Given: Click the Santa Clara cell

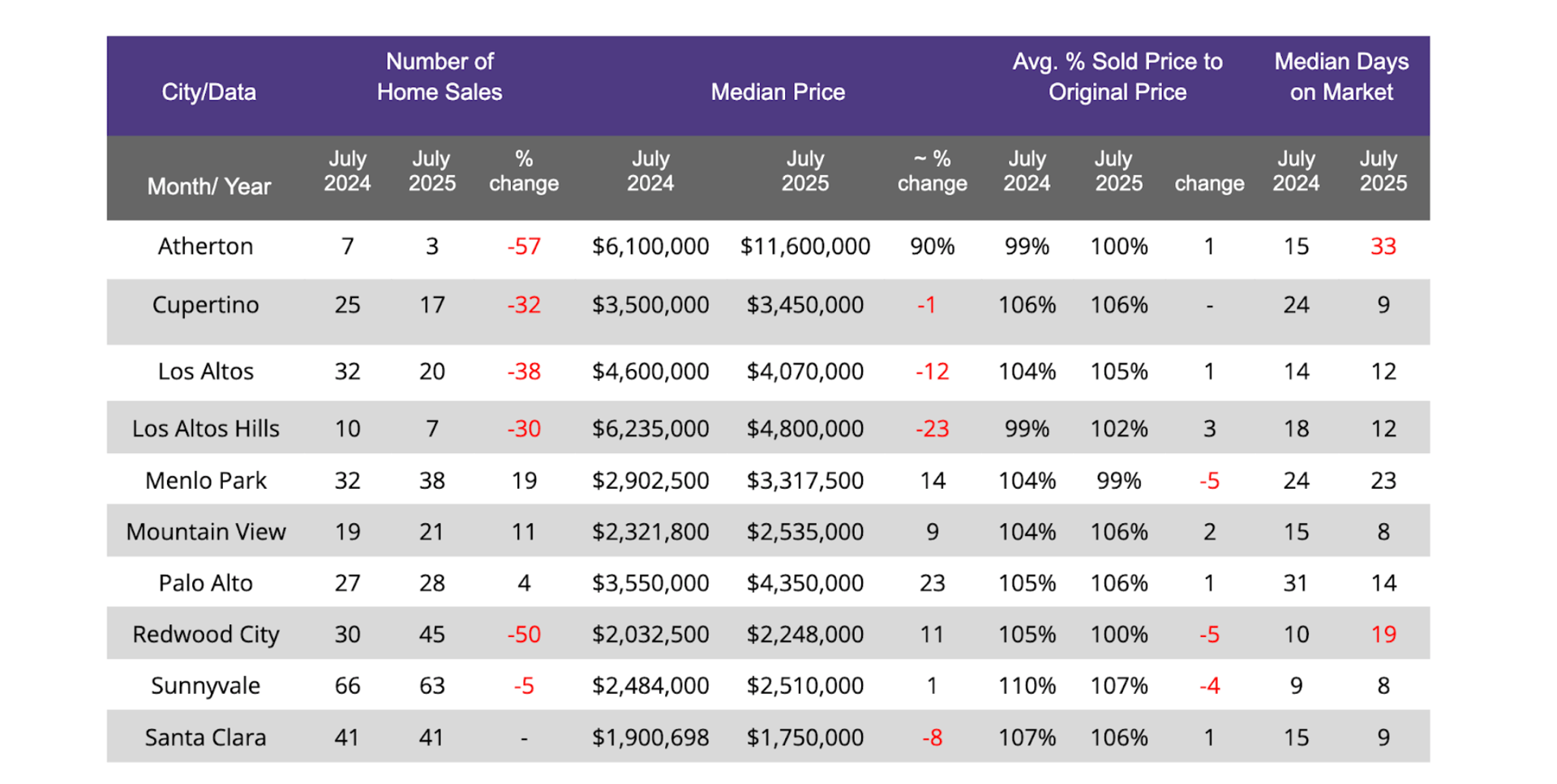Looking at the screenshot, I should [x=205, y=738].
